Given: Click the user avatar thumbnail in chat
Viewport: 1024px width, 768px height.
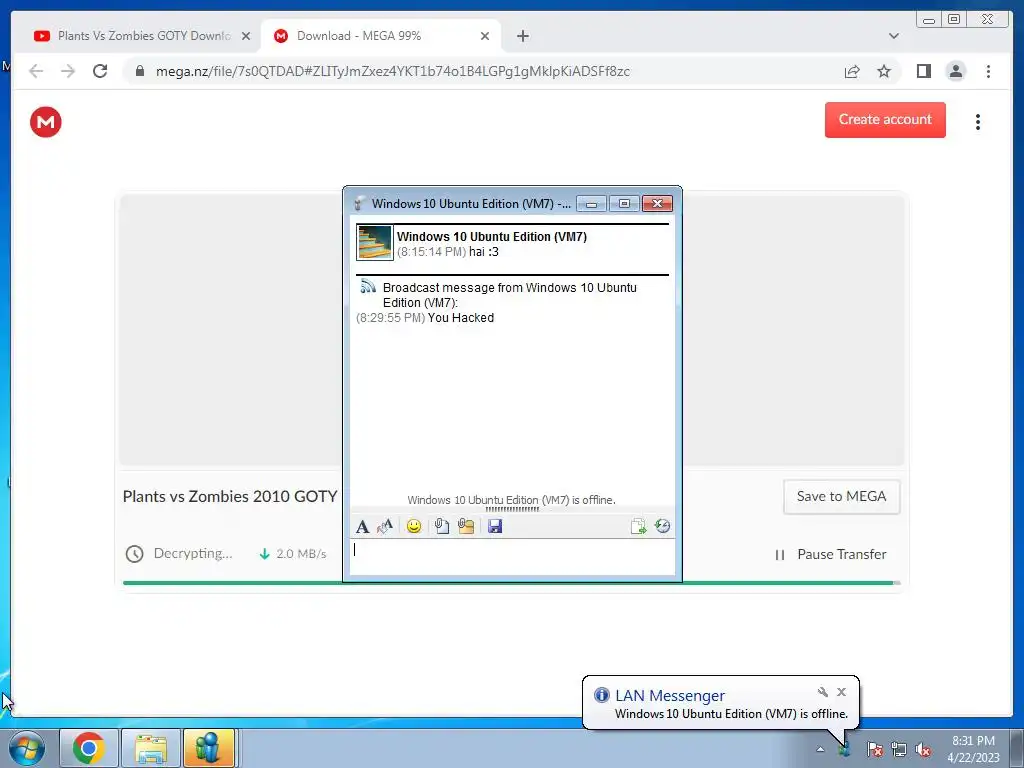Looking at the screenshot, I should (375, 242).
